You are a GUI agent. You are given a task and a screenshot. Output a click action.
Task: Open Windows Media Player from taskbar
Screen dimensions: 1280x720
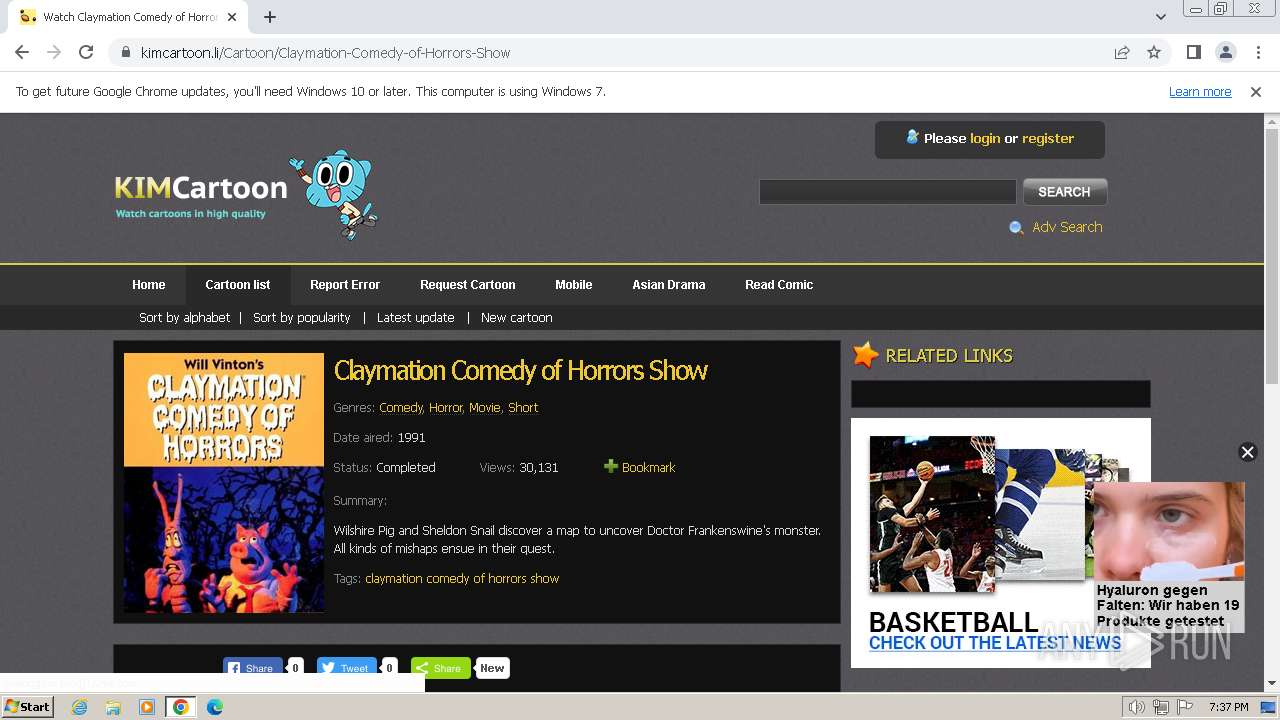[147, 706]
